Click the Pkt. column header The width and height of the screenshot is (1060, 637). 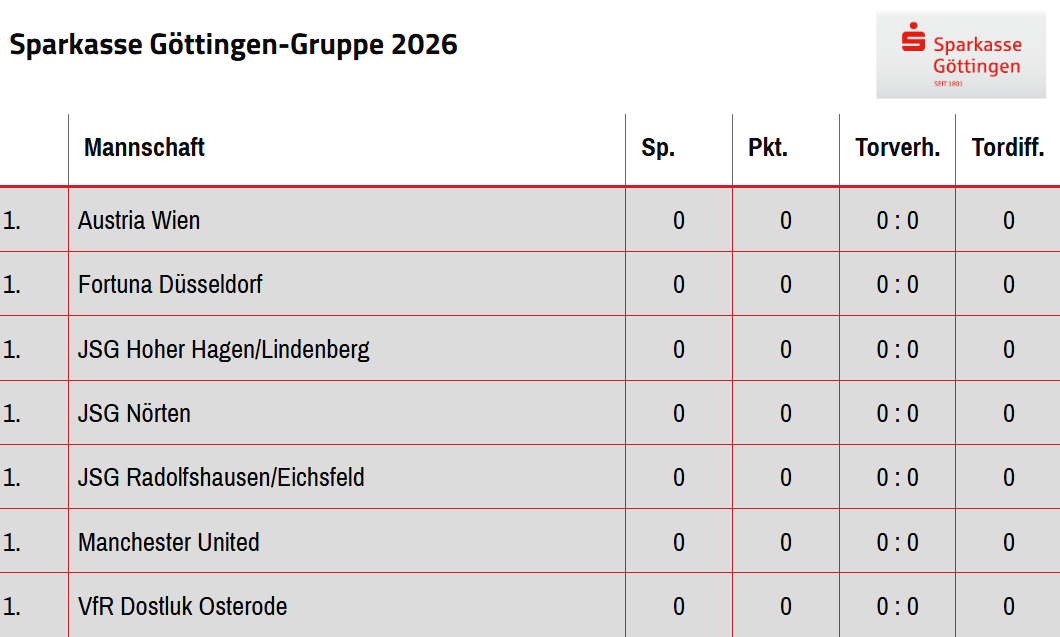pyautogui.click(x=768, y=148)
